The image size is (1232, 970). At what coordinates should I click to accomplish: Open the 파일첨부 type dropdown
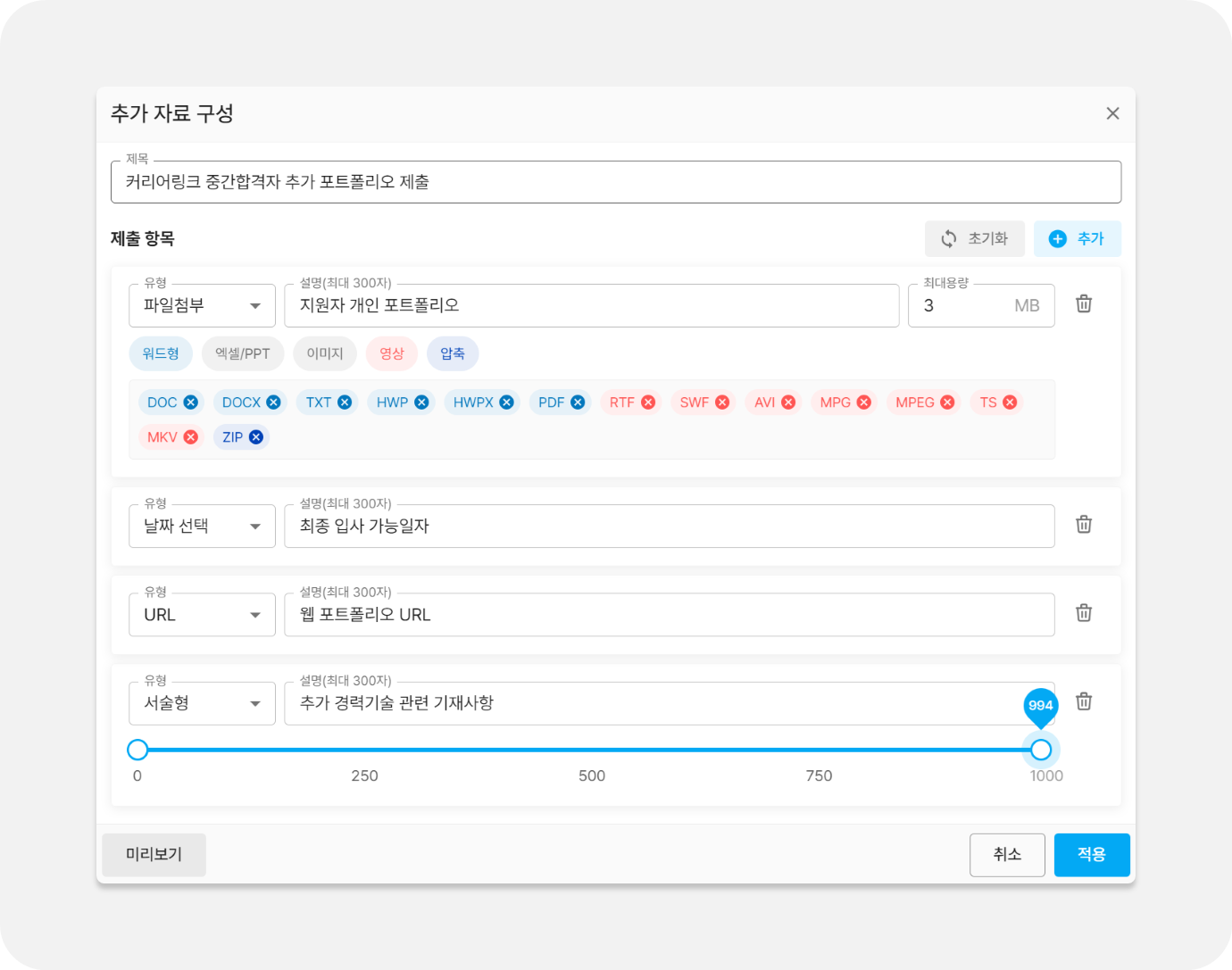click(x=202, y=305)
